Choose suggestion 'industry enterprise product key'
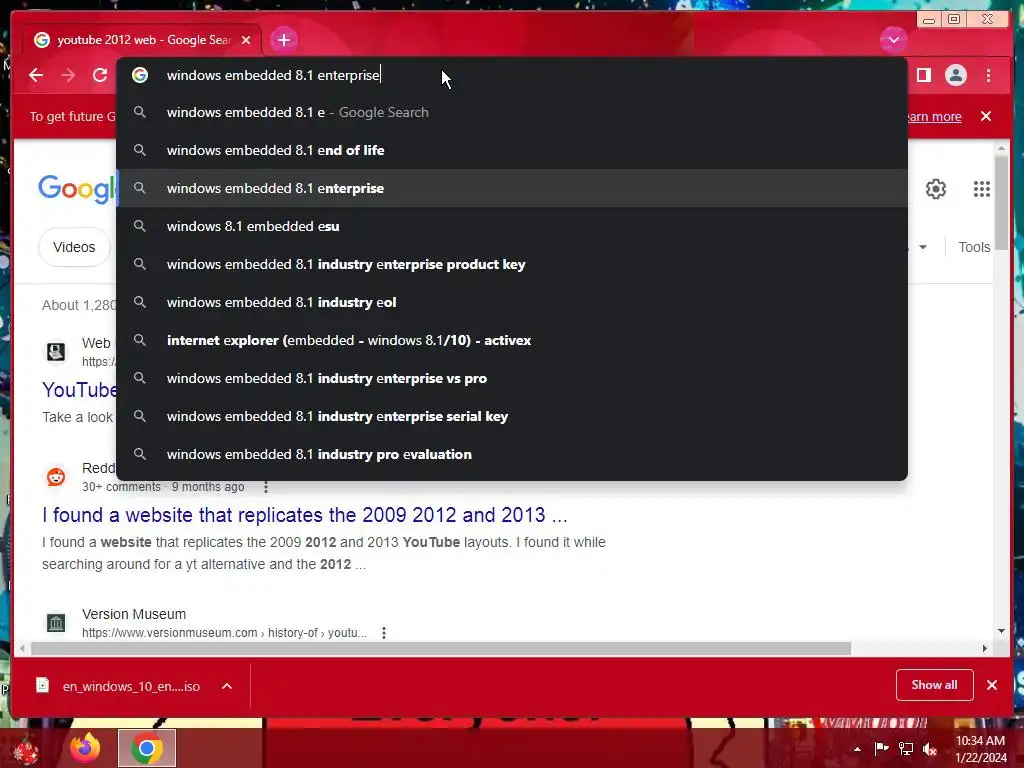The width and height of the screenshot is (1024, 768). click(512, 264)
